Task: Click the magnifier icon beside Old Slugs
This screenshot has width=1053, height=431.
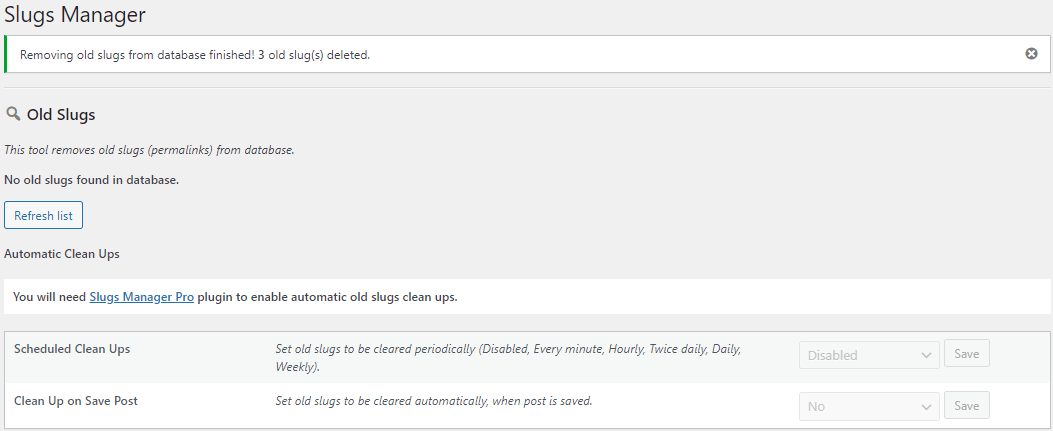Action: pyautogui.click(x=13, y=114)
